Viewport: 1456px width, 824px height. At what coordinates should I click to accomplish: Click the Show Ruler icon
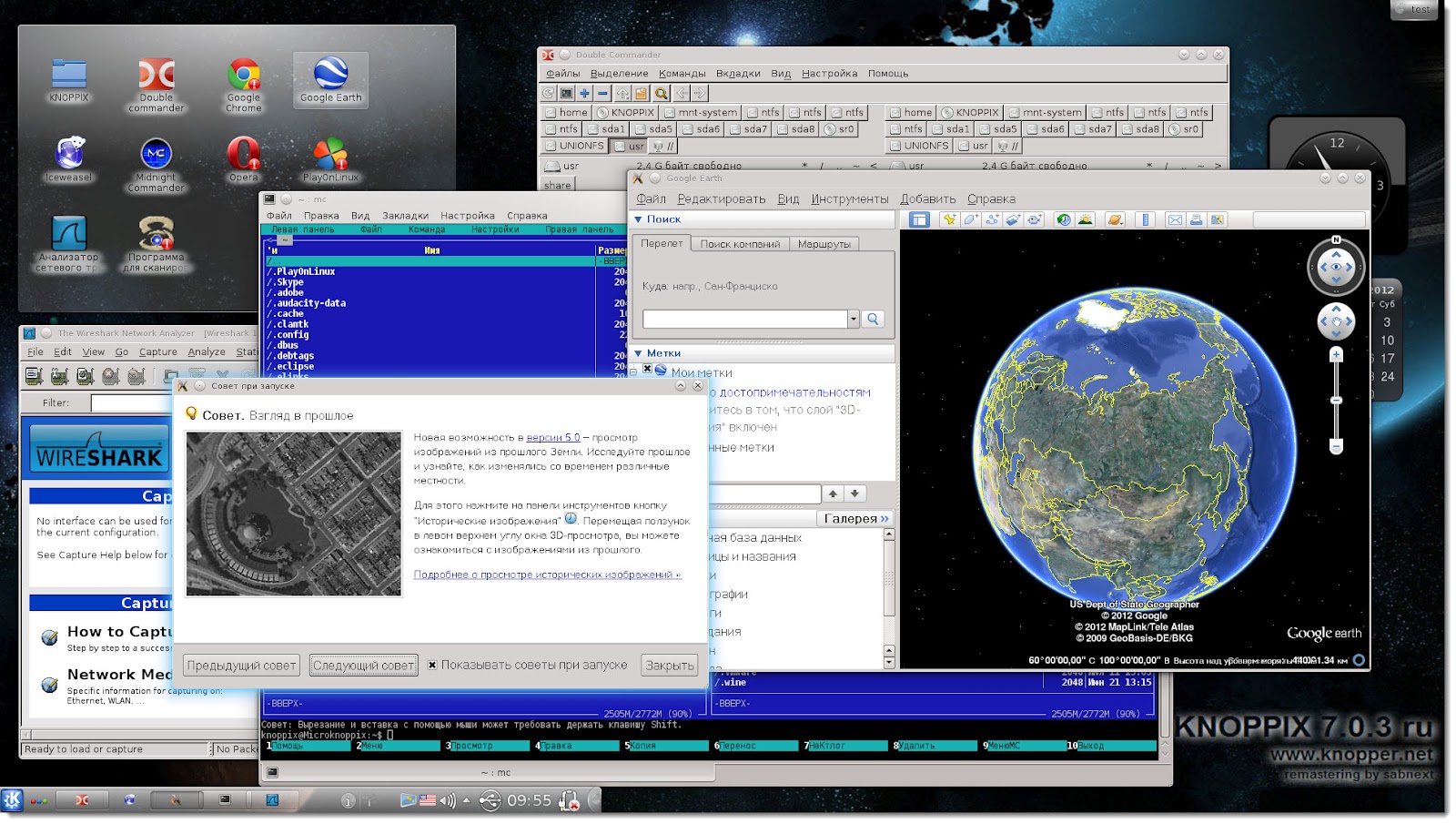pyautogui.click(x=1146, y=219)
